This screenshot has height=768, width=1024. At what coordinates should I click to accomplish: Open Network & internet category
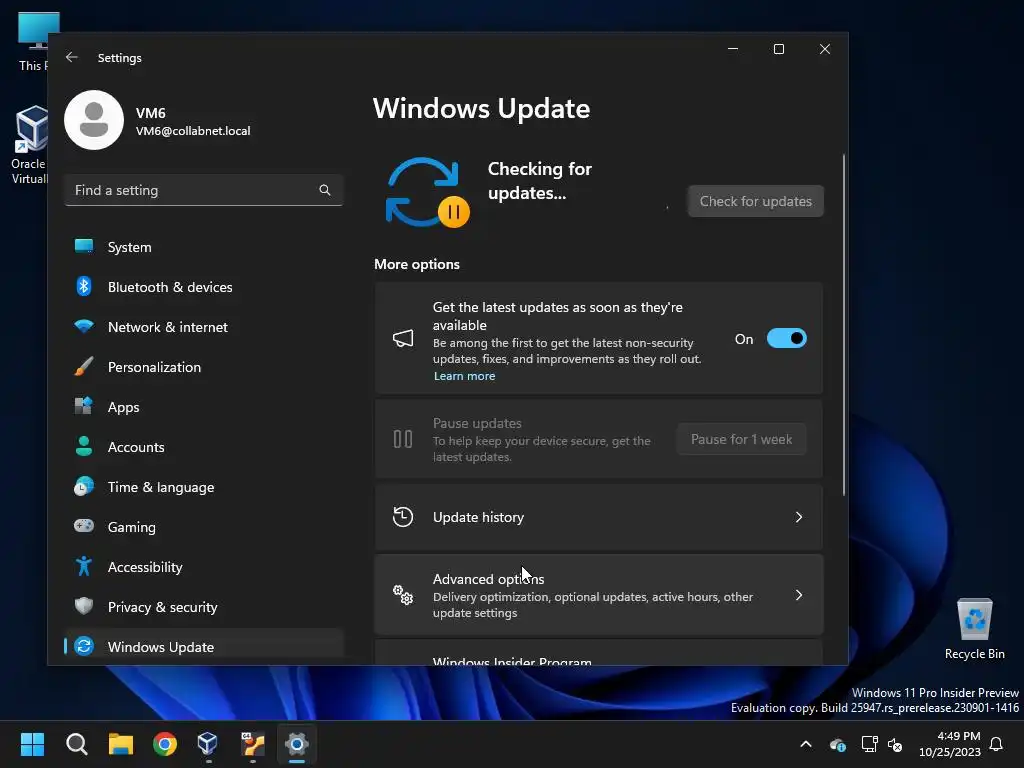click(x=203, y=327)
